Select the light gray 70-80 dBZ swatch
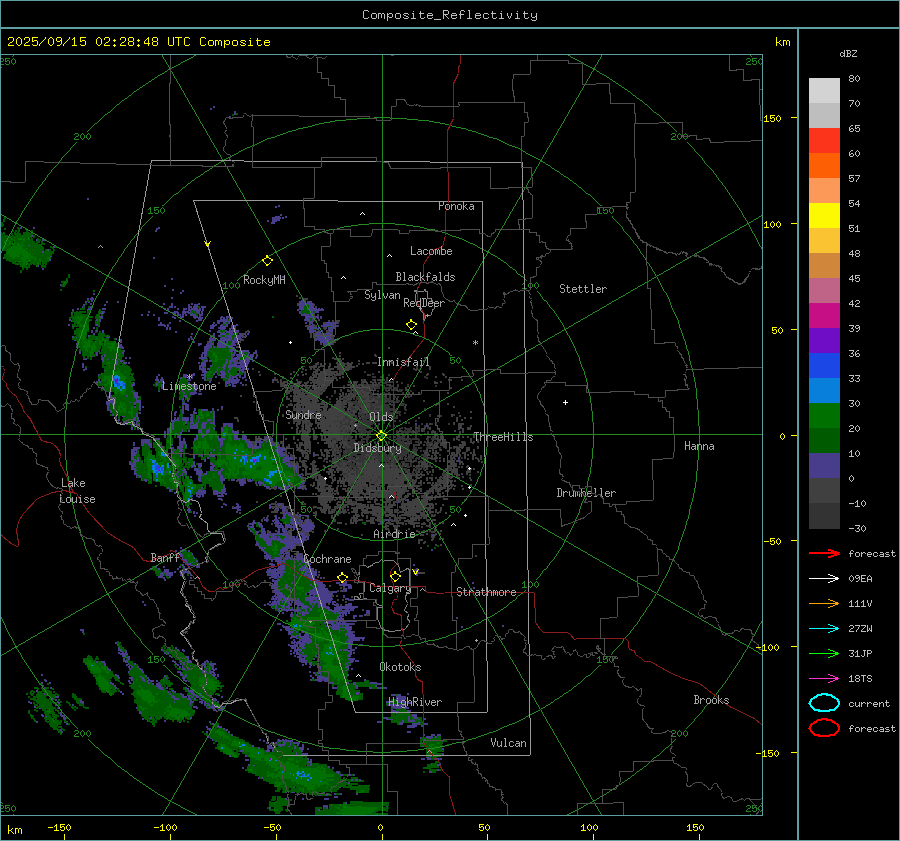The image size is (900, 841). (824, 91)
